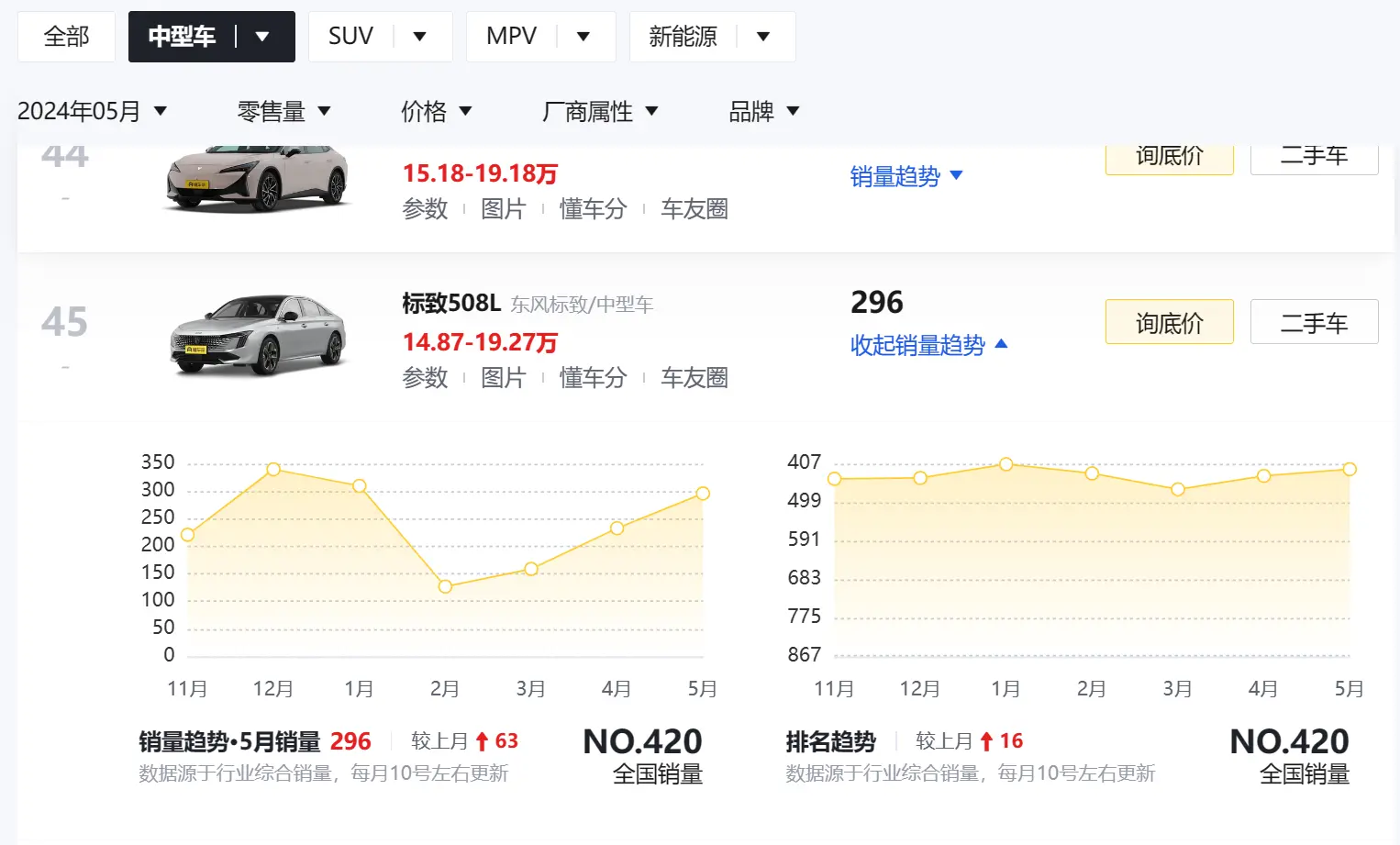Image resolution: width=1400 pixels, height=845 pixels.
Task: Click rank number 45
Action: pyautogui.click(x=64, y=322)
